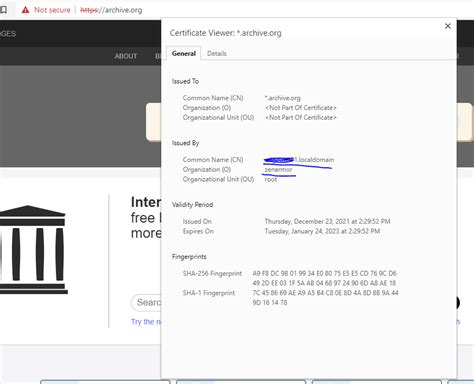The height and width of the screenshot is (384, 474).
Task: Click the archive.org URL in address bar
Action: (x=111, y=10)
